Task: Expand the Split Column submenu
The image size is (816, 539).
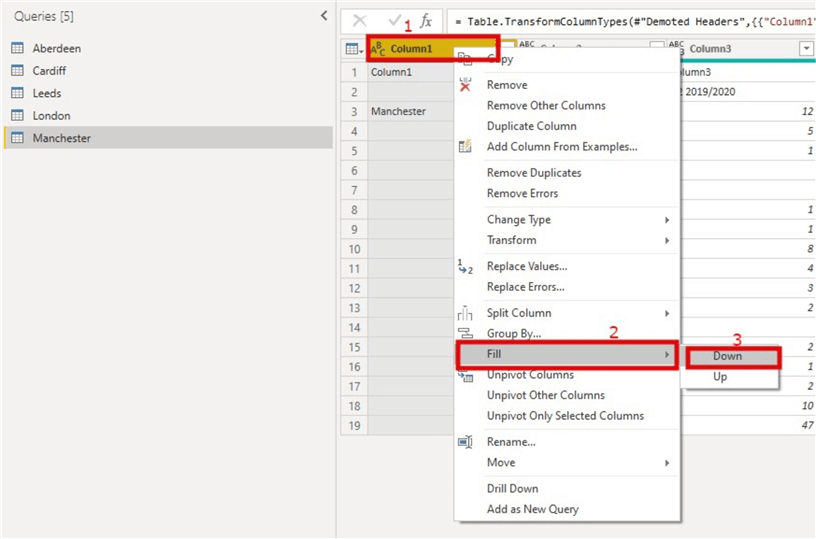Action: point(575,313)
